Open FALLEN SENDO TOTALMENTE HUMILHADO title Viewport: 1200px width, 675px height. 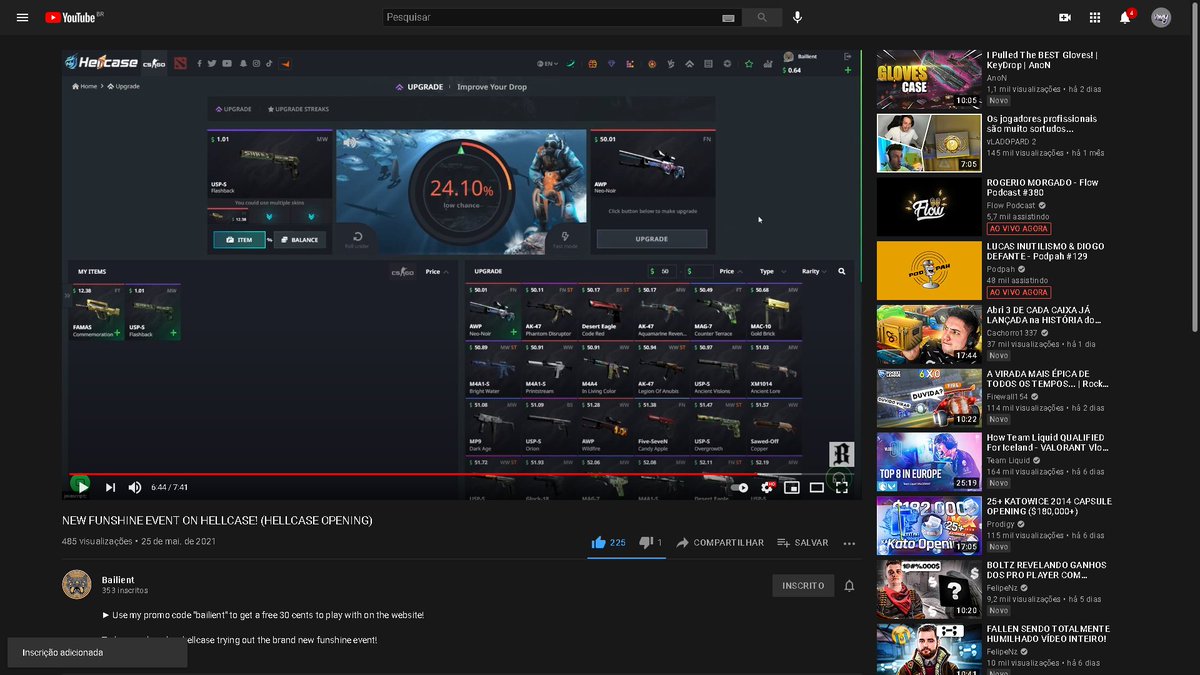(1048, 635)
